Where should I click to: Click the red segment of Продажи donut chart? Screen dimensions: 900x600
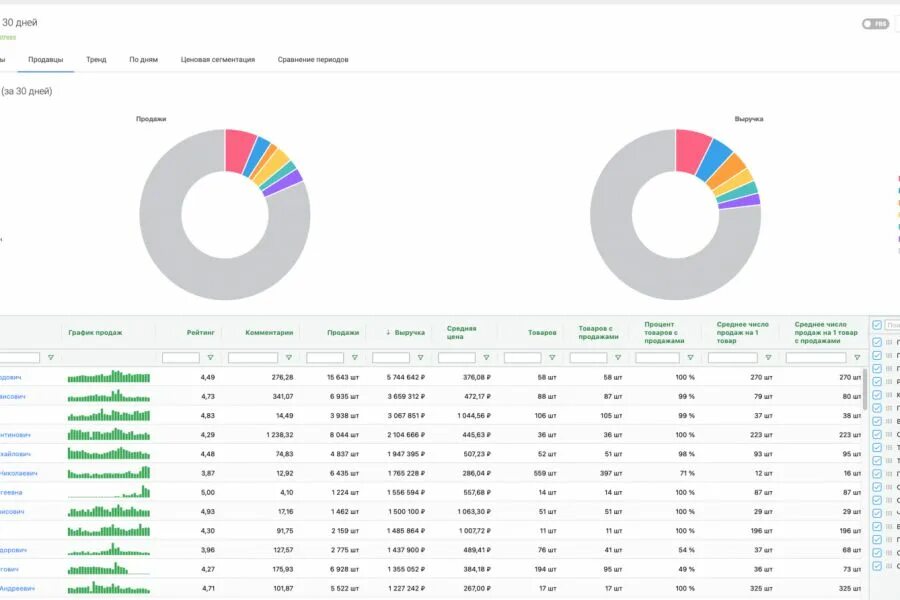click(238, 149)
